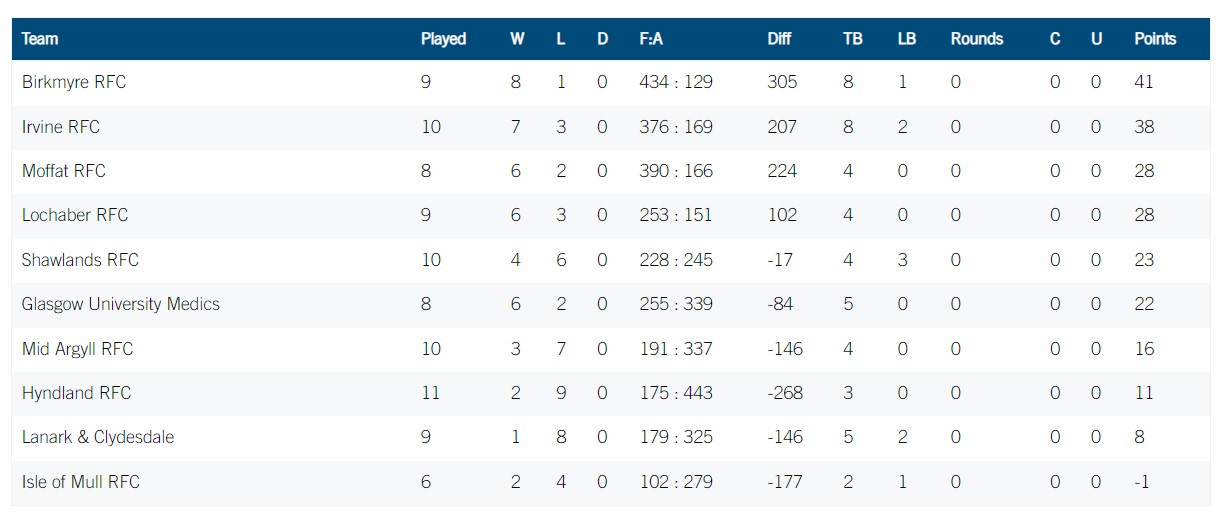Select Shawlands RFC team name
The width and height of the screenshot is (1229, 515).
click(80, 260)
